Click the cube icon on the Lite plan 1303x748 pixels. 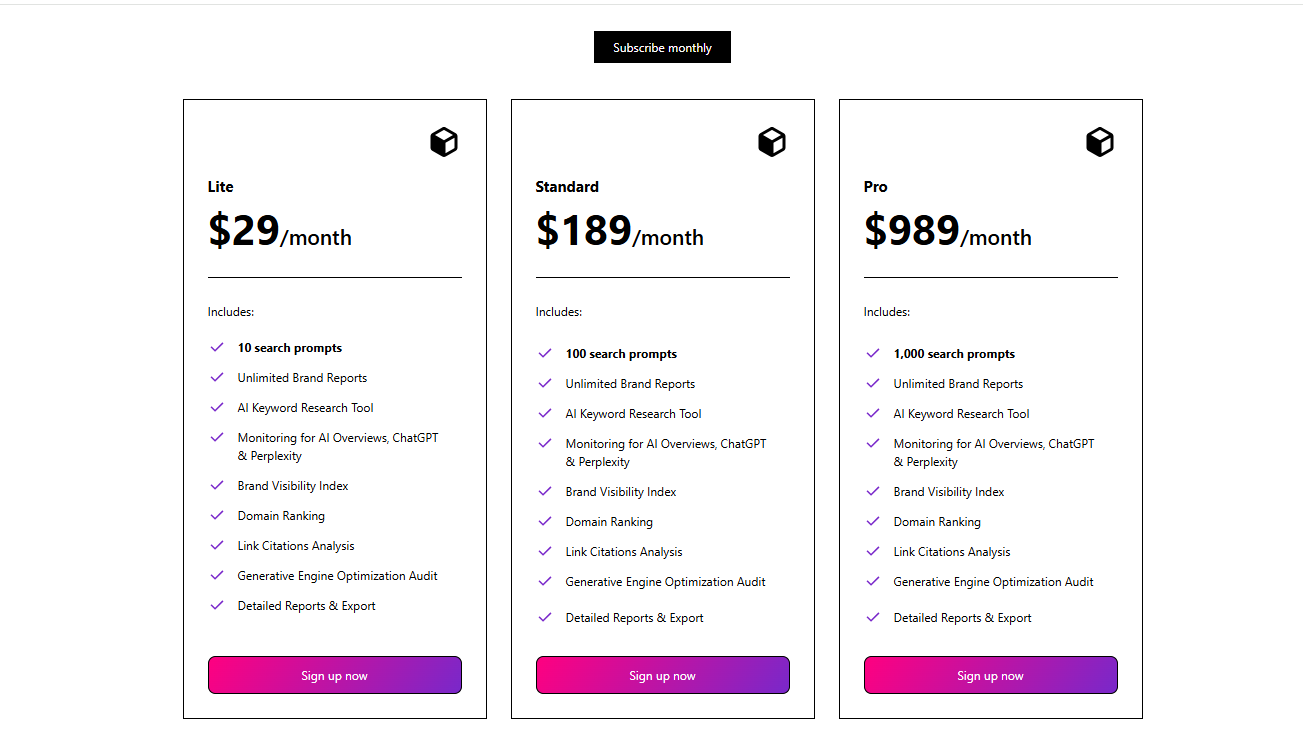tap(443, 142)
